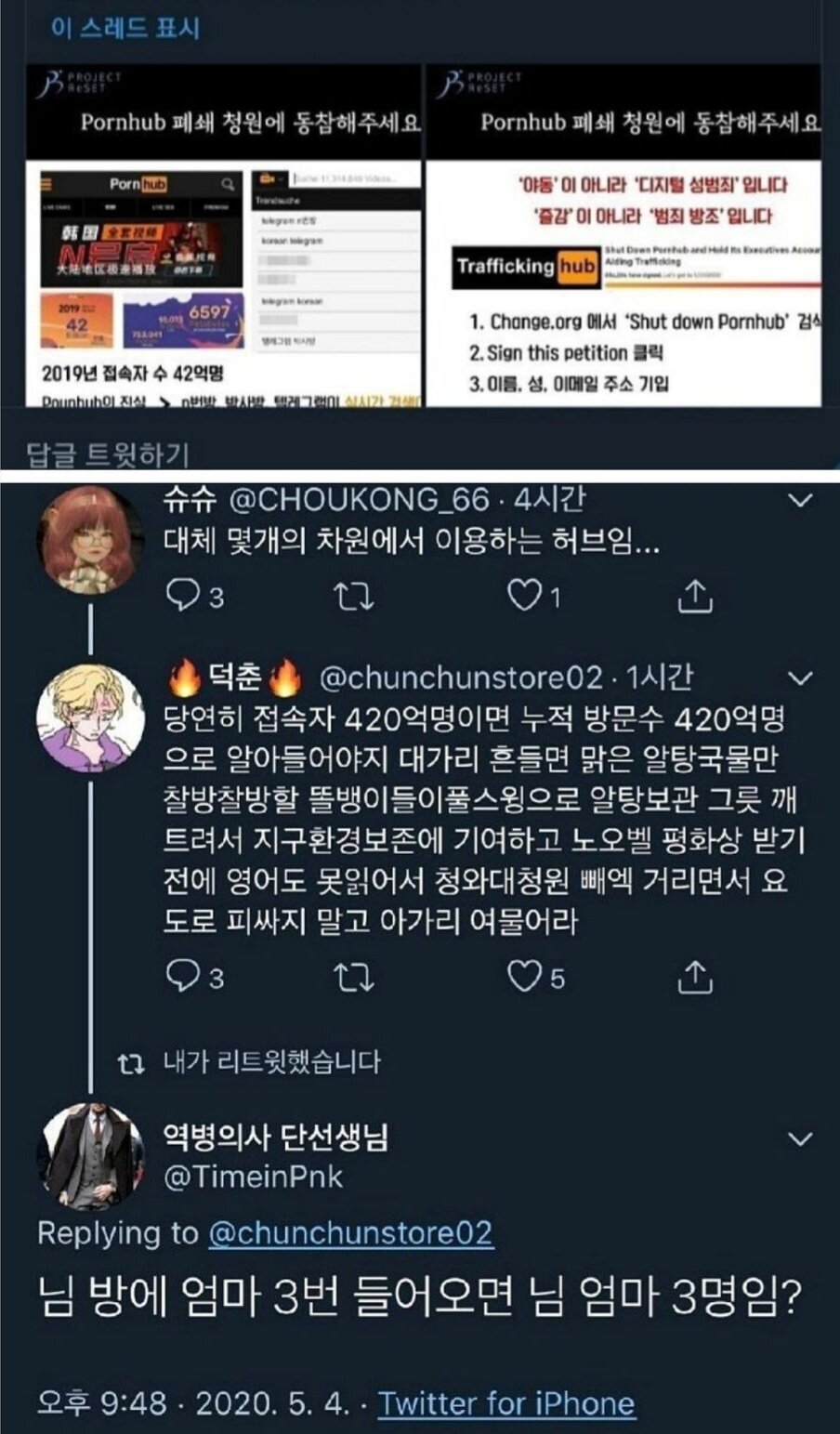The height and width of the screenshot is (1434, 840).
Task: Share the chunchunstore02 tweet
Action: pyautogui.click(x=694, y=977)
